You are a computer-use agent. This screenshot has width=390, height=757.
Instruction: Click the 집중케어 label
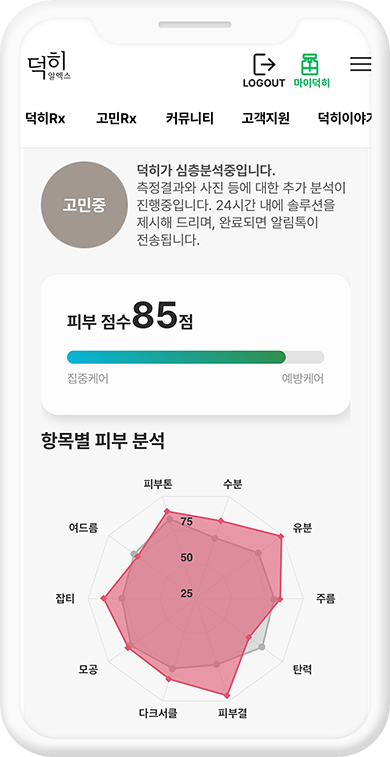[x=87, y=379]
